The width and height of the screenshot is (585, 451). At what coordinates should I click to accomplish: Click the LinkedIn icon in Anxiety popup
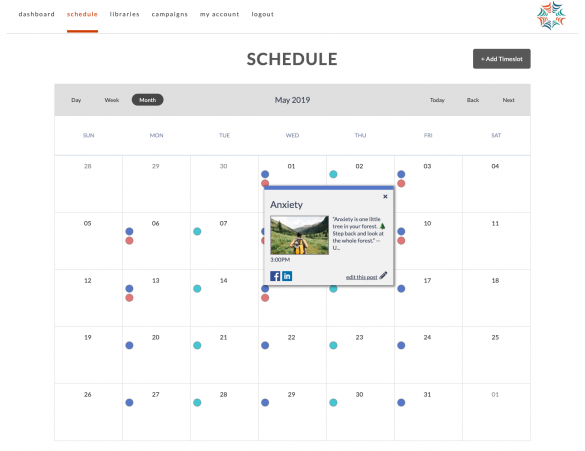287,276
